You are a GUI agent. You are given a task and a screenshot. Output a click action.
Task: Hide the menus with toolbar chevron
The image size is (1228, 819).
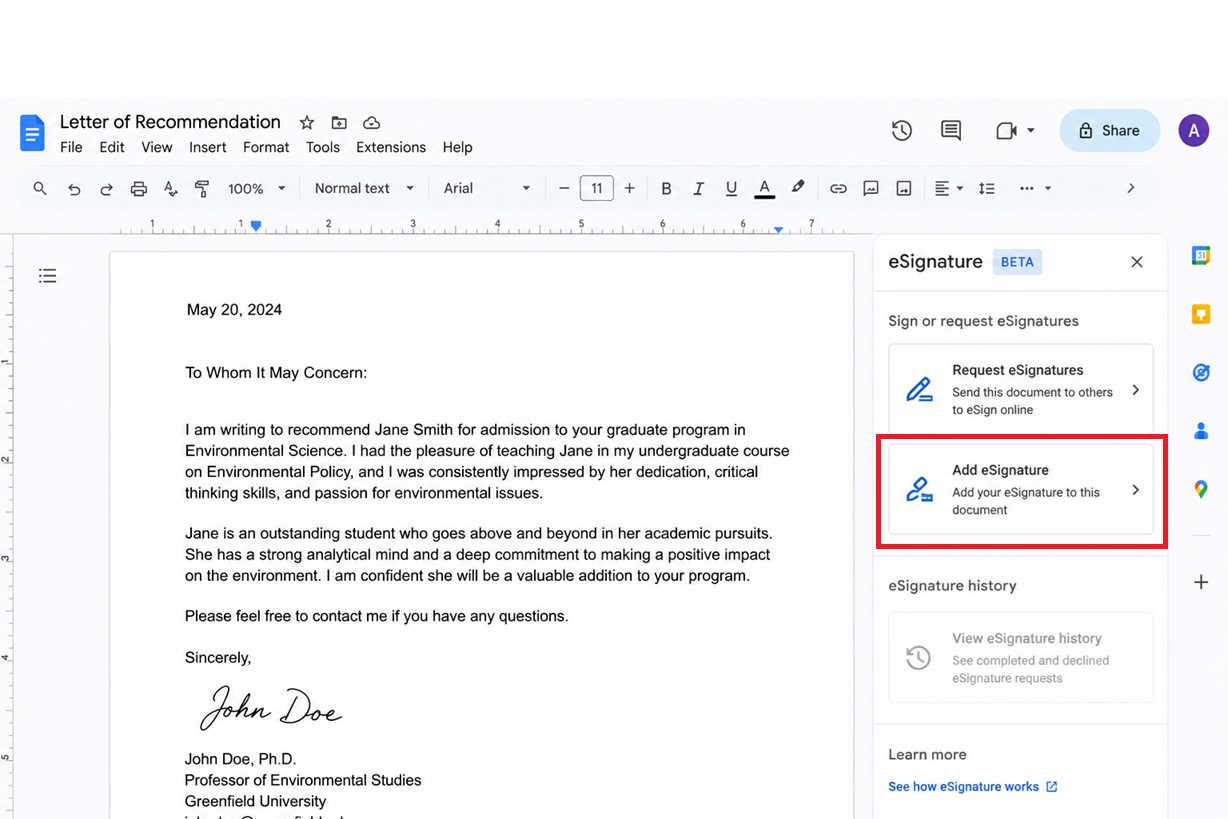tap(1131, 188)
